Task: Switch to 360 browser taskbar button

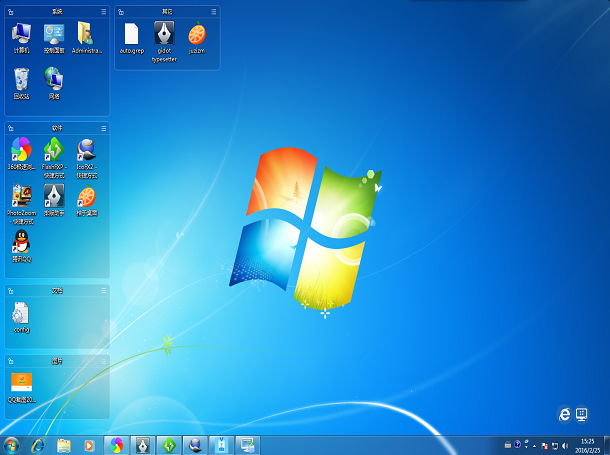Action: [x=116, y=446]
